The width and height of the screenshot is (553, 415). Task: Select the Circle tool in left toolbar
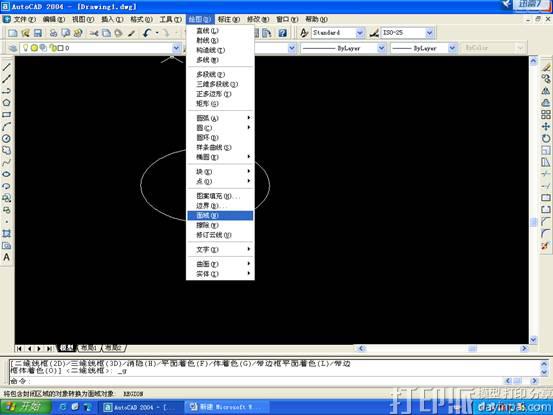coord(6,139)
